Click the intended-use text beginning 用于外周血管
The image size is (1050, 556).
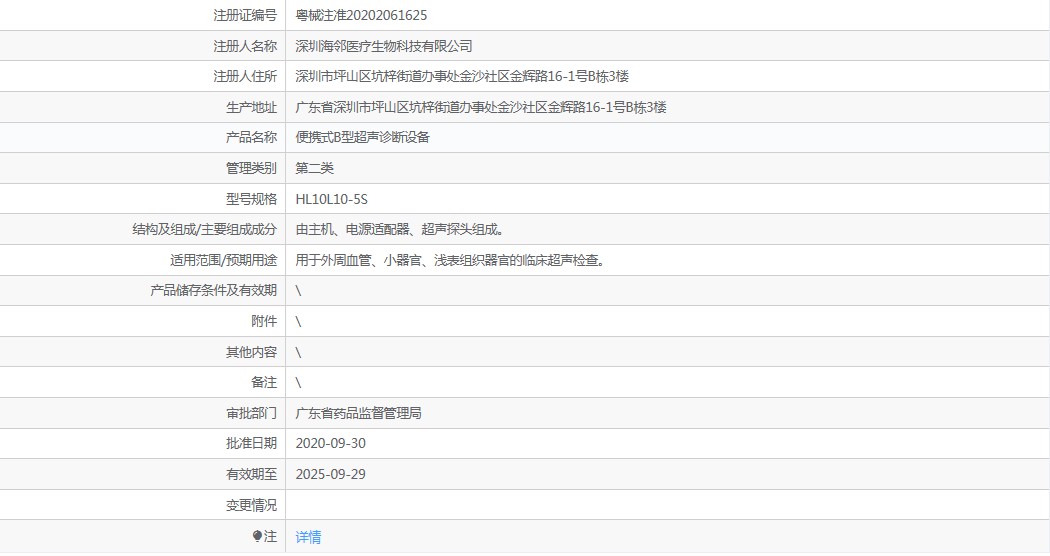451,260
